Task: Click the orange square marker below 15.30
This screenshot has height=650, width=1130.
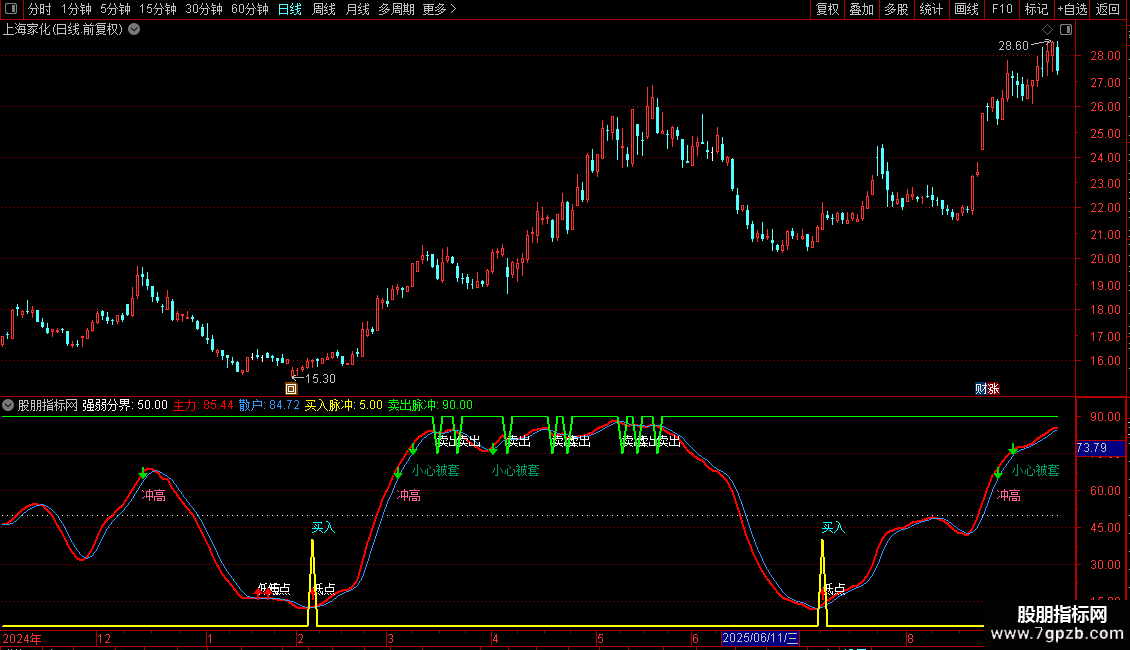Action: 291,388
